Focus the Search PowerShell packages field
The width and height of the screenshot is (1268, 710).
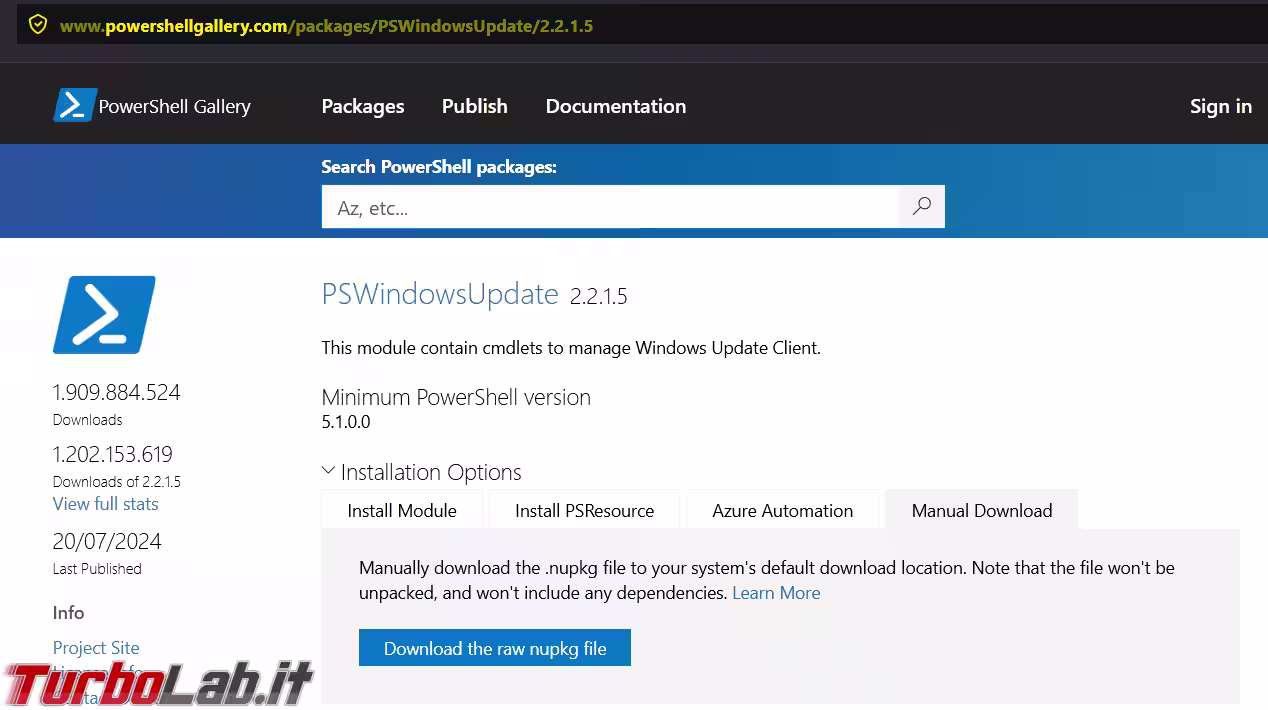point(610,207)
